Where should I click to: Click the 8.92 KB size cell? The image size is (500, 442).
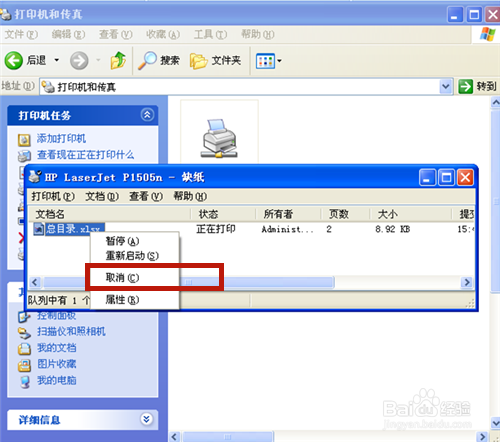point(392,229)
